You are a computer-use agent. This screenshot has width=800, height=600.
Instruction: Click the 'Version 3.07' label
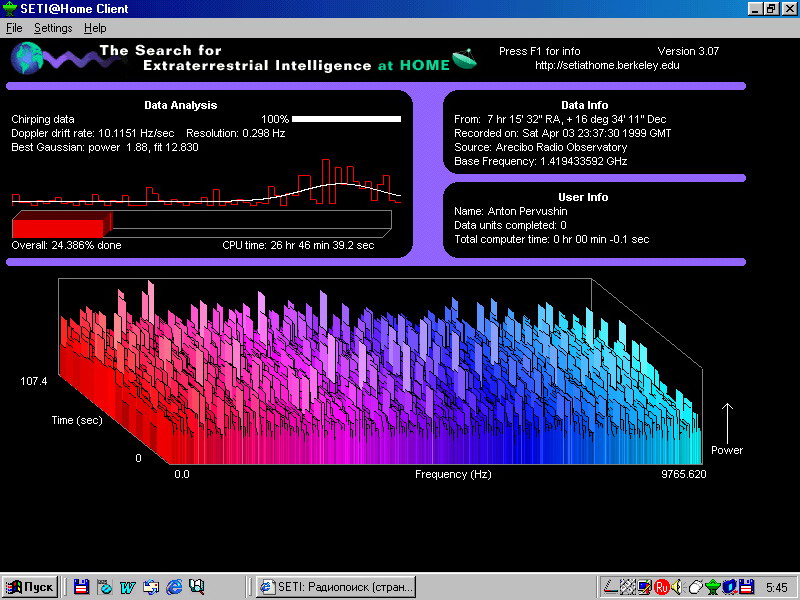click(688, 51)
